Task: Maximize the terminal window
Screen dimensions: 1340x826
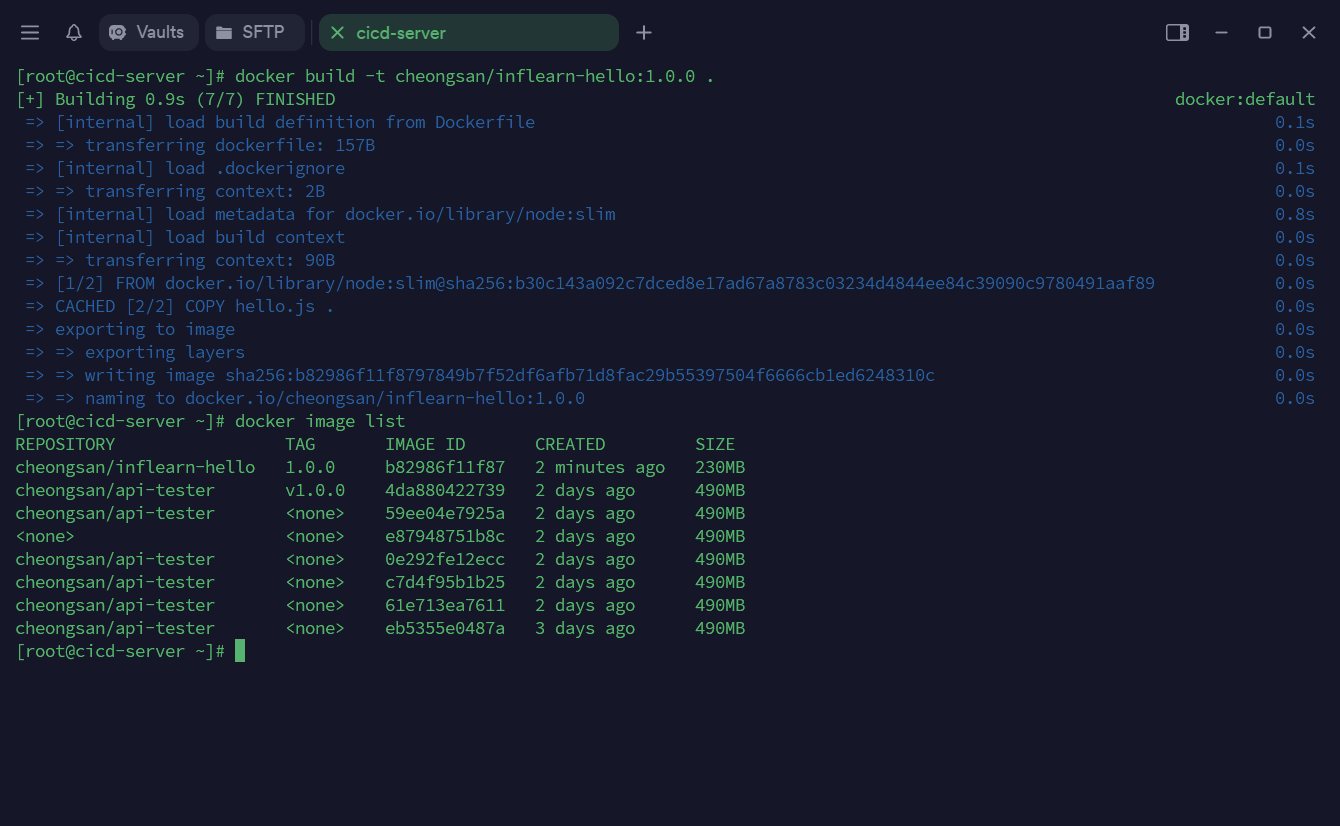Action: [1265, 33]
